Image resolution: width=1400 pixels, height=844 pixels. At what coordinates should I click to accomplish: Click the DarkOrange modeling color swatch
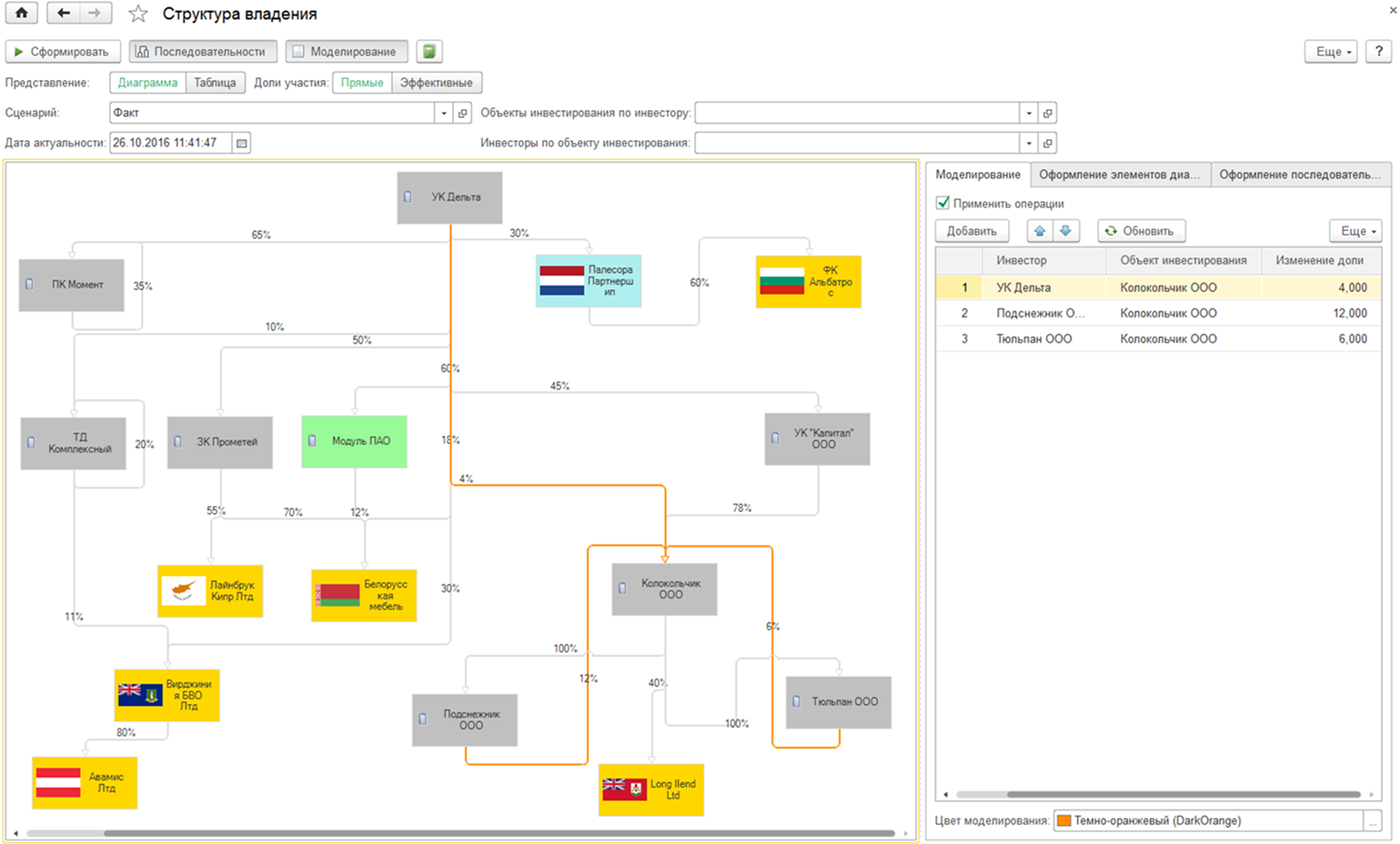click(x=1063, y=820)
